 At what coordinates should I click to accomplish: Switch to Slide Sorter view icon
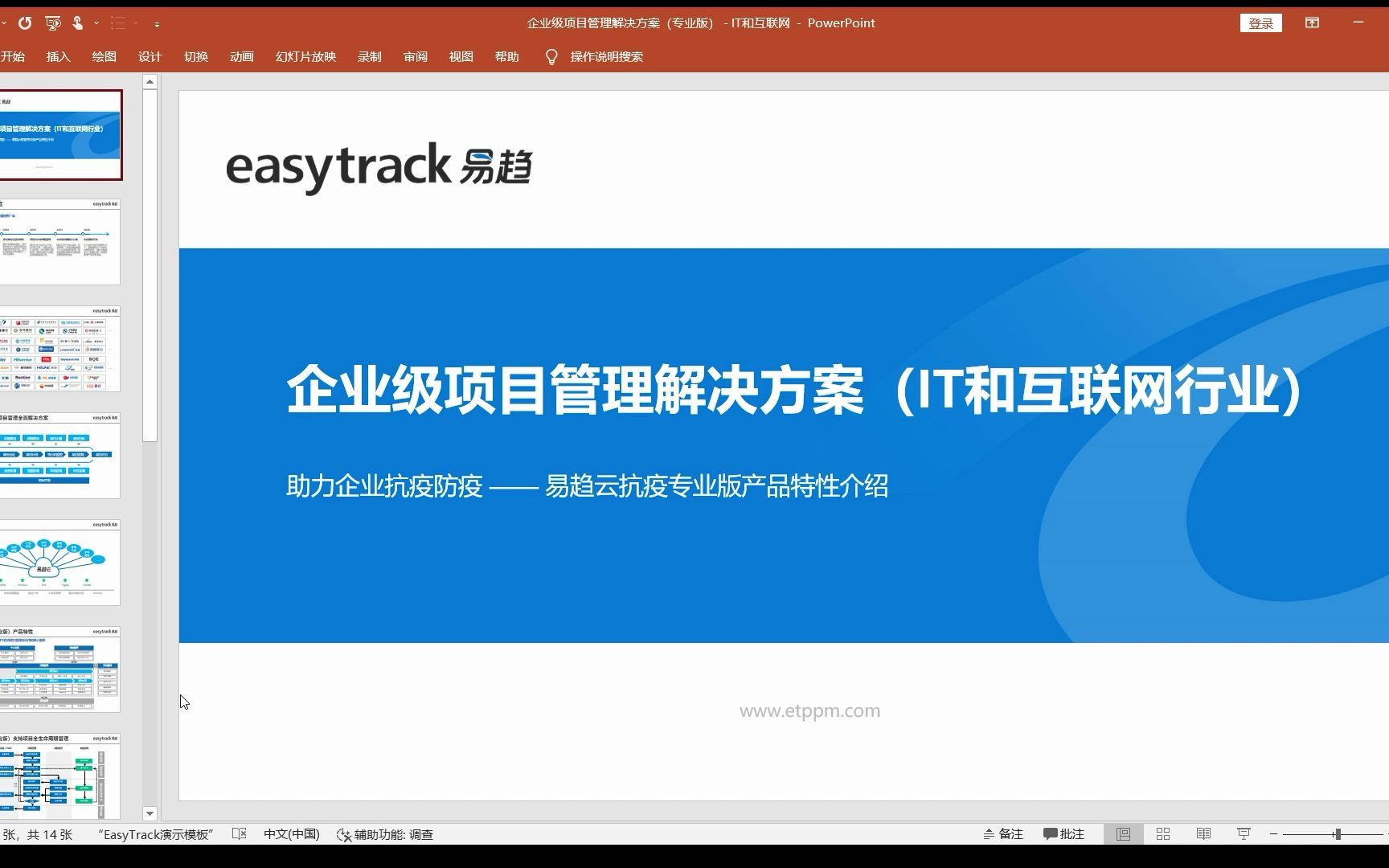tap(1163, 834)
